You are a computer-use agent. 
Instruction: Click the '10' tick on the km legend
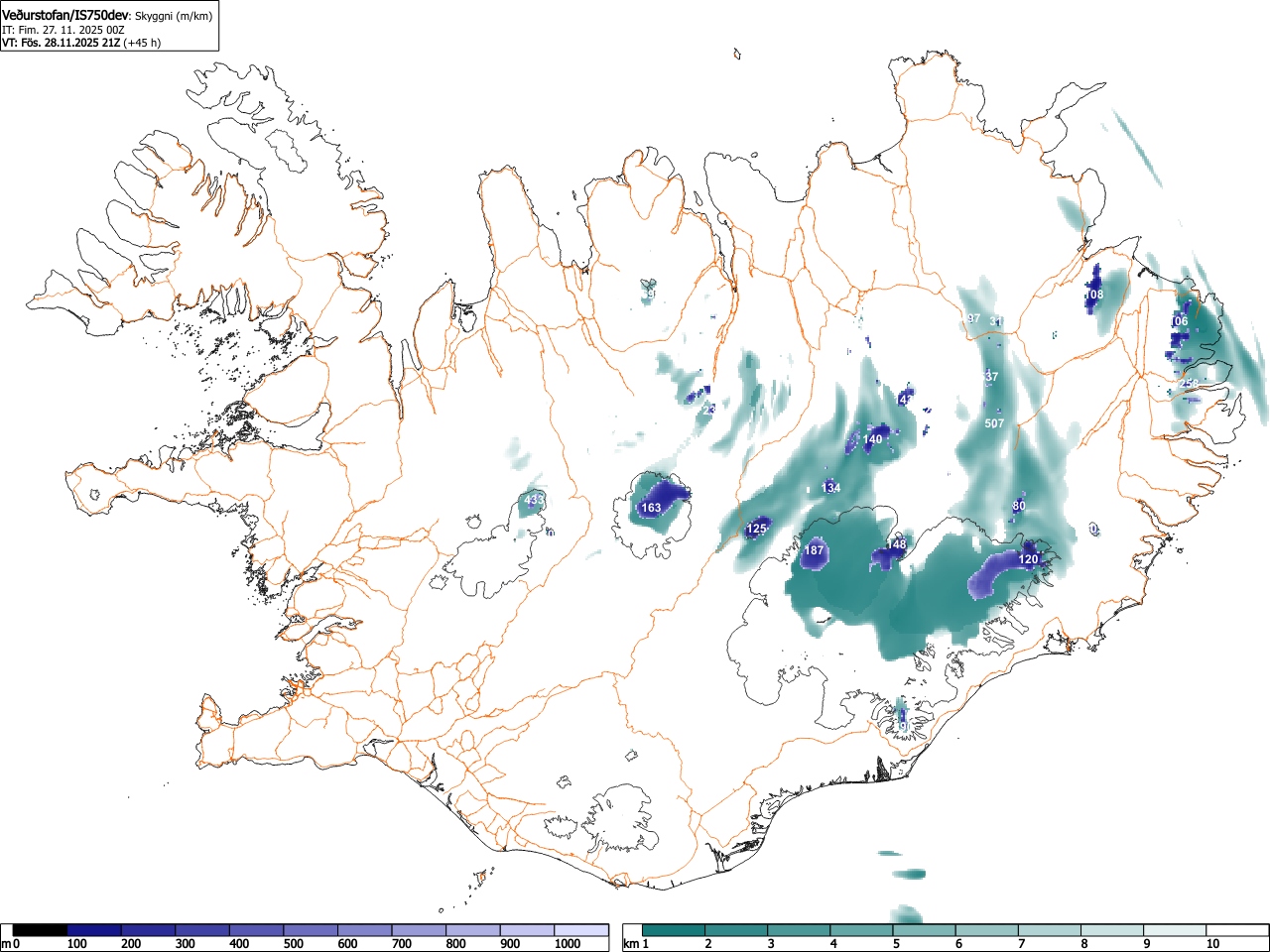pos(1212,944)
